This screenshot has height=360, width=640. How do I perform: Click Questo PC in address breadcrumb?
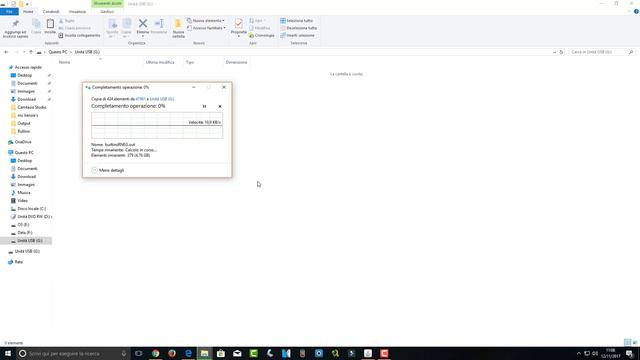pyautogui.click(x=58, y=52)
